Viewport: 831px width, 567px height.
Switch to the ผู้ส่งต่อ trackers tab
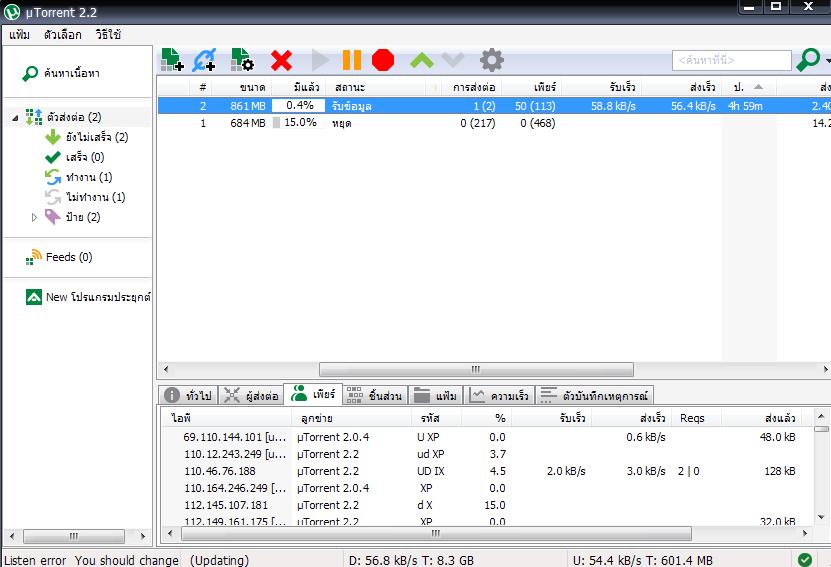pos(251,395)
